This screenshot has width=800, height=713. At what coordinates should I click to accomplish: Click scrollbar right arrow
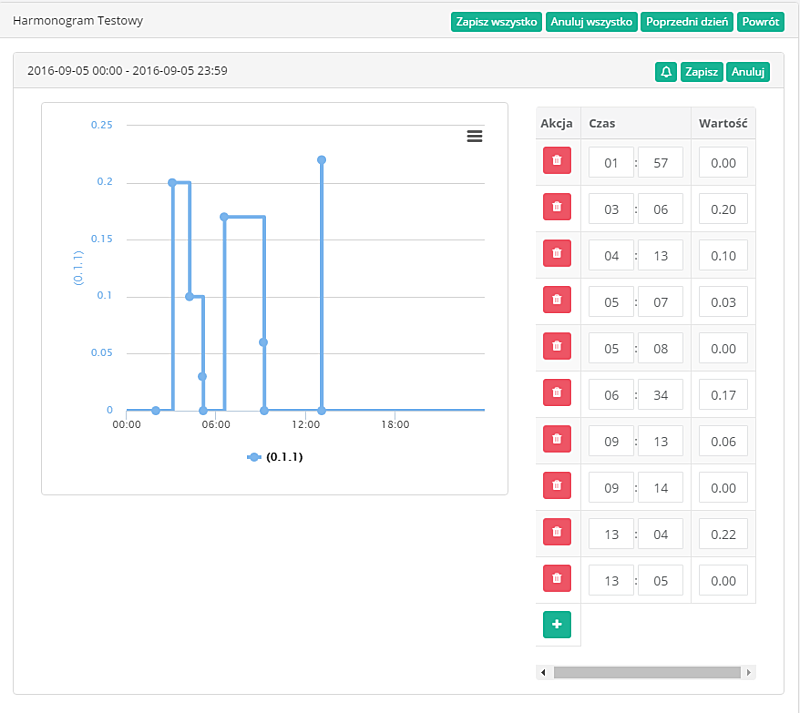(750, 673)
